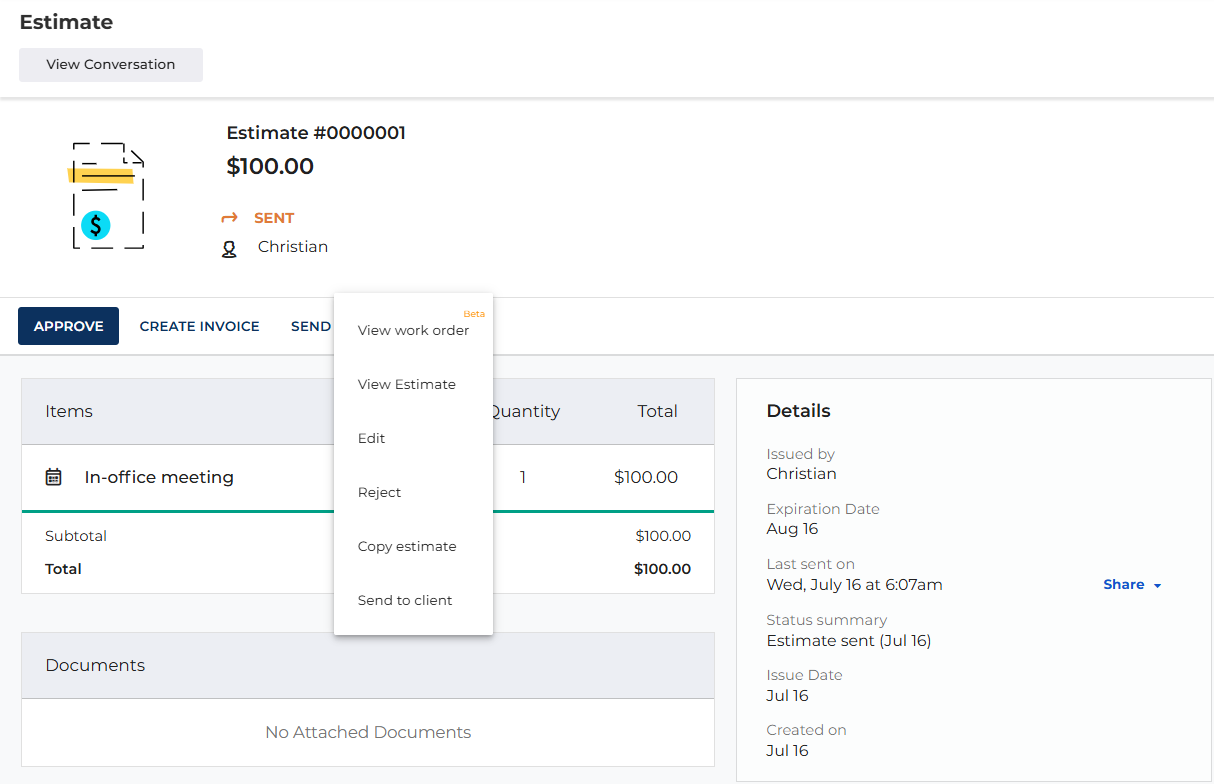Click the orange SENT status arrow icon

(229, 218)
